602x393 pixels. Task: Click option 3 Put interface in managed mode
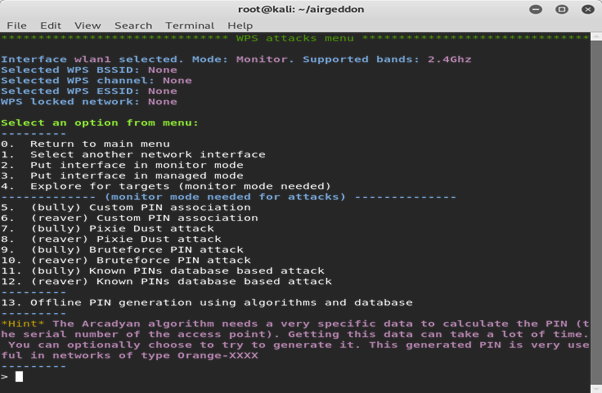[x=122, y=176]
